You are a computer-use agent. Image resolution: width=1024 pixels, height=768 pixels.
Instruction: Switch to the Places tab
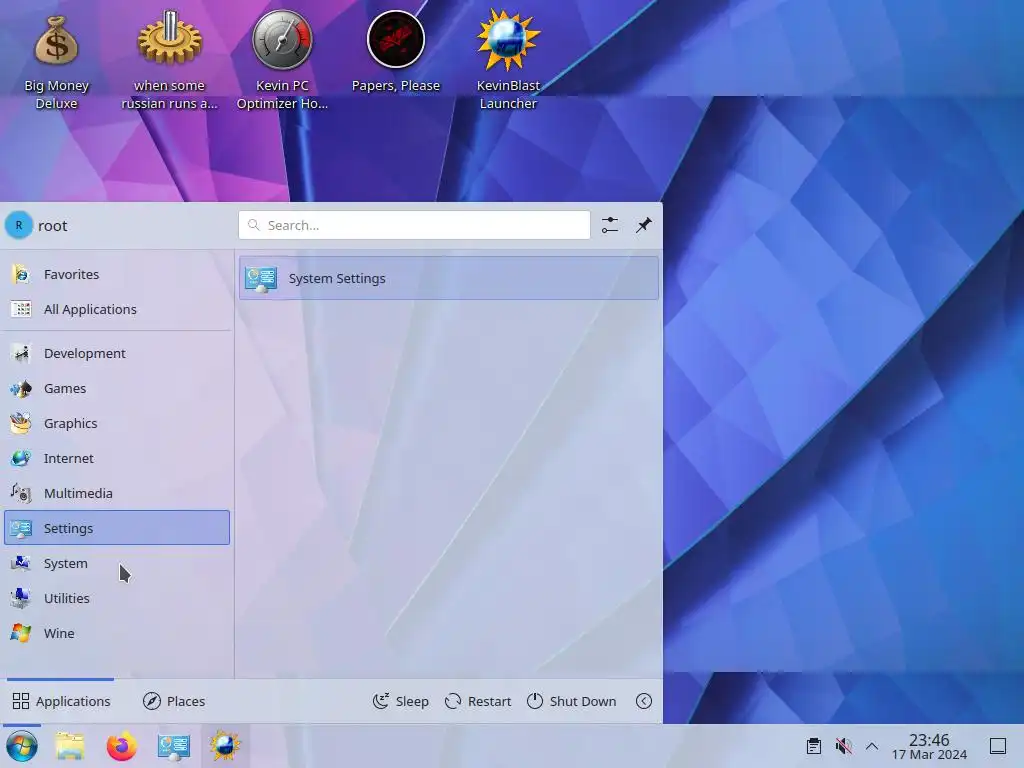pos(174,701)
